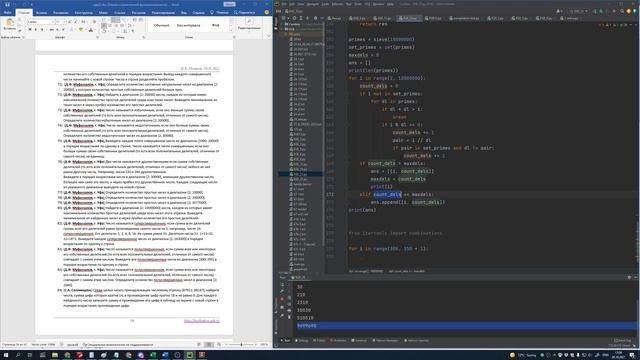Toggle italic formatting in Word

tap(36, 29)
